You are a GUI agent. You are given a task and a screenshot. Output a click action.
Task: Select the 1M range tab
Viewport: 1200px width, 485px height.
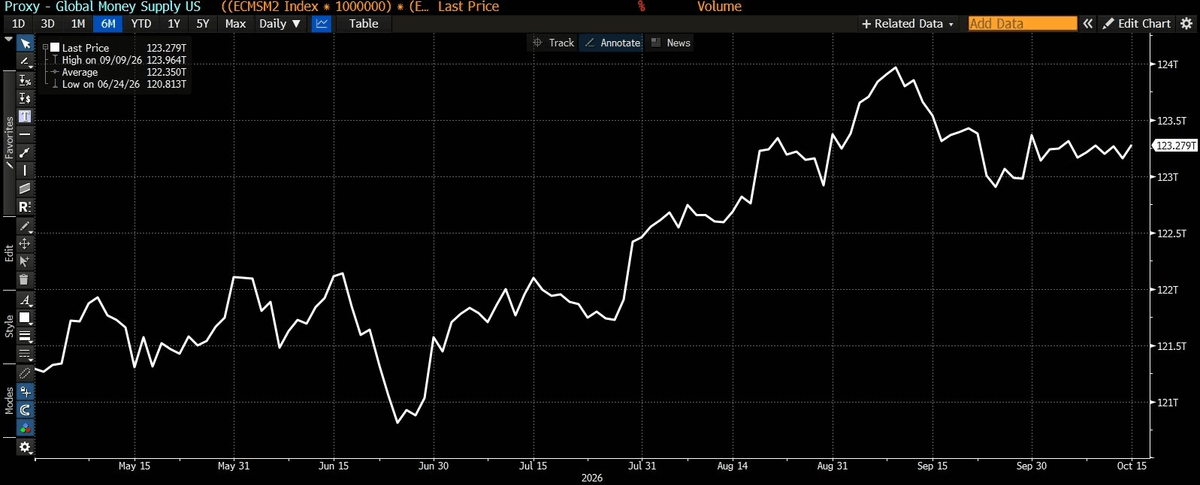(x=78, y=23)
